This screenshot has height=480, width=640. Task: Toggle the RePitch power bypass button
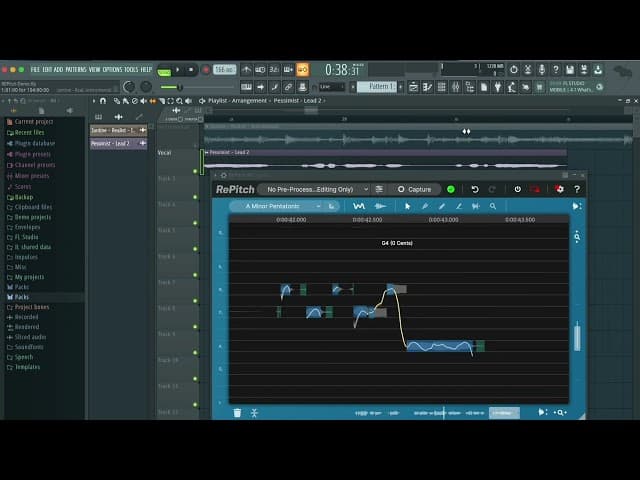517,189
